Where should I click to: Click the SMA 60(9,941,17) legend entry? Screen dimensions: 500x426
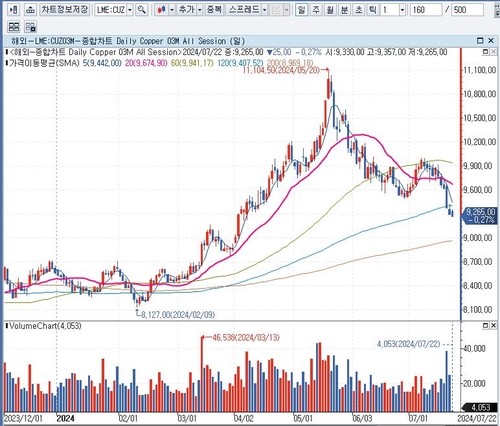(192, 63)
